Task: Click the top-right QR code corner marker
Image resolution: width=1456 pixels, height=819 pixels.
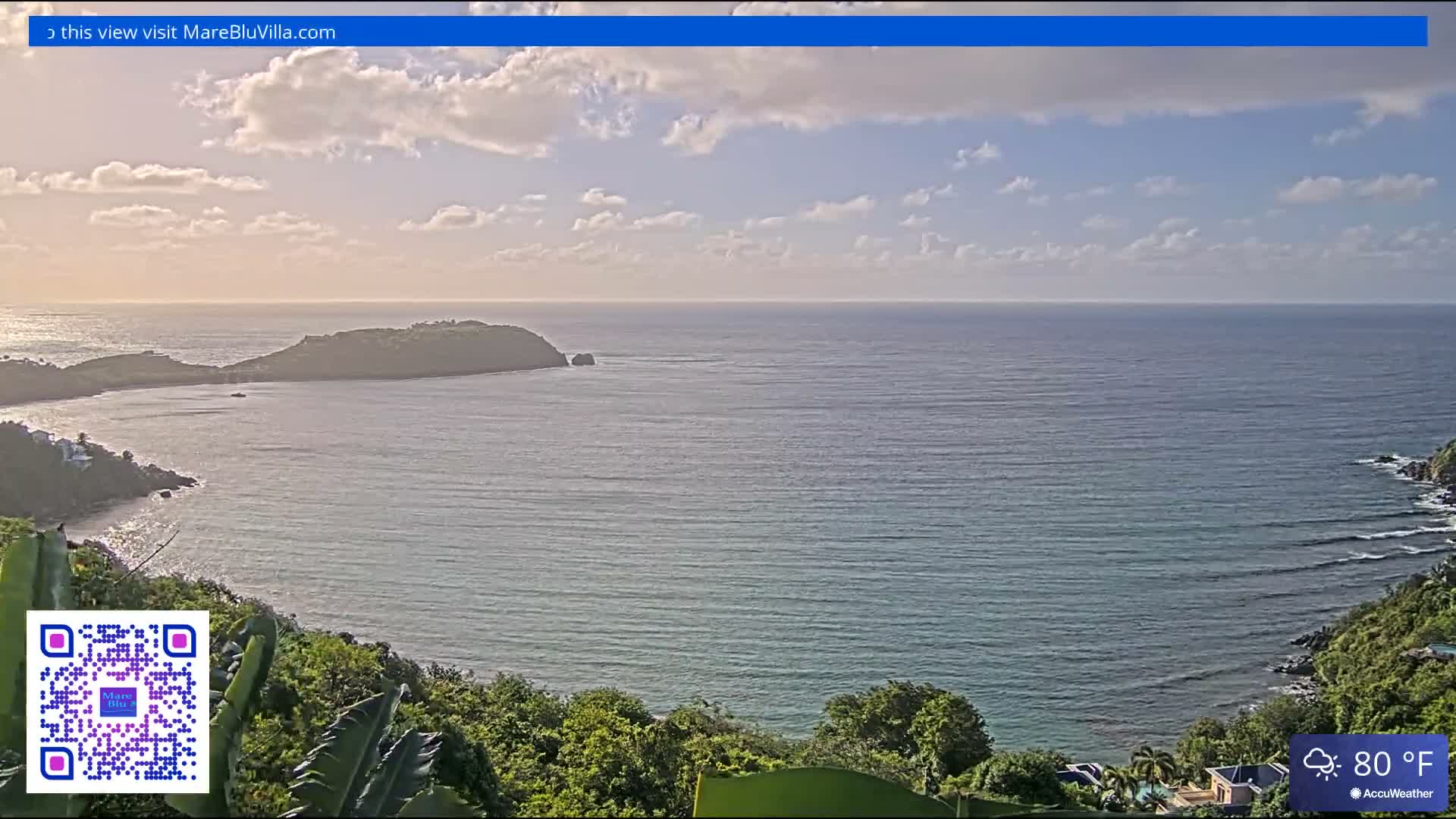Action: 178,640
